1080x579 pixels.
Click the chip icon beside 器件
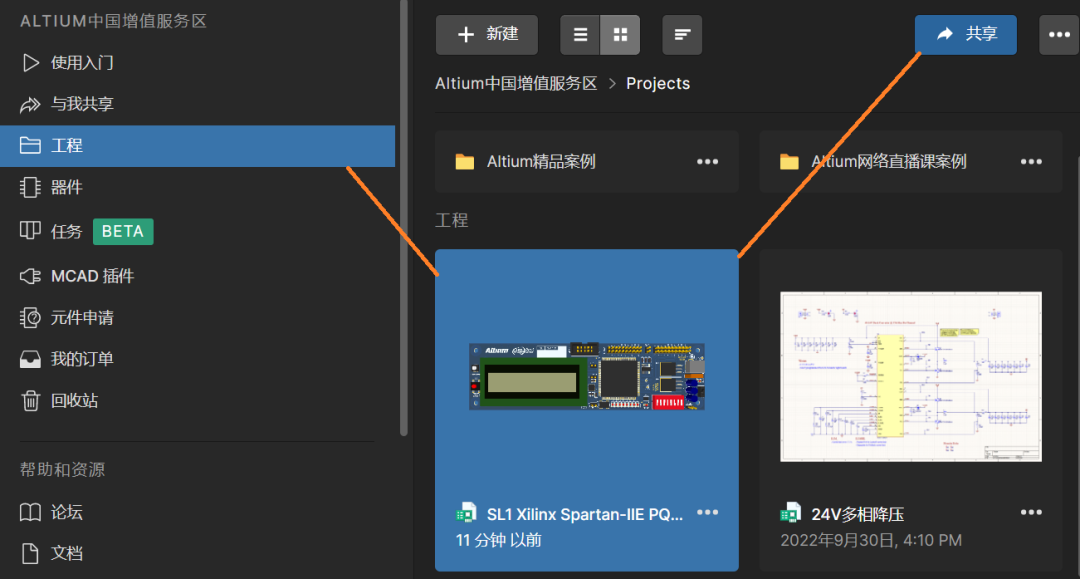point(30,187)
